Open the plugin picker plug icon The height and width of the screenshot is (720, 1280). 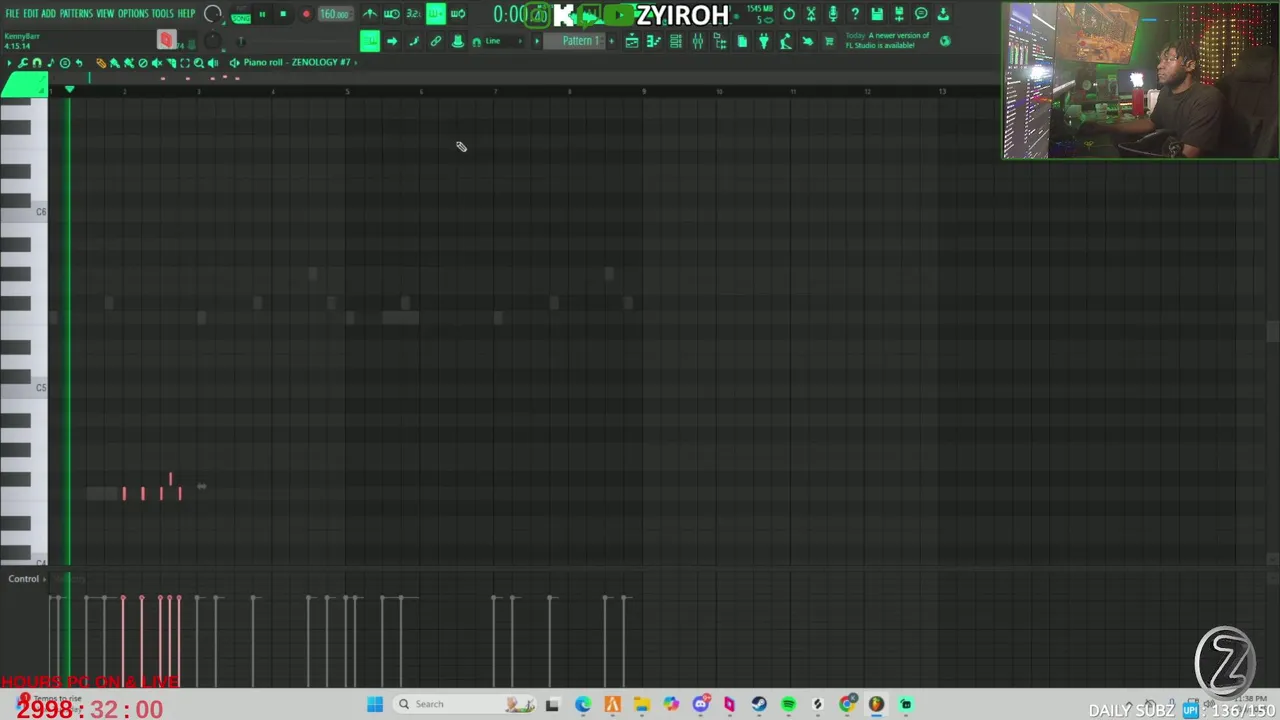click(764, 41)
